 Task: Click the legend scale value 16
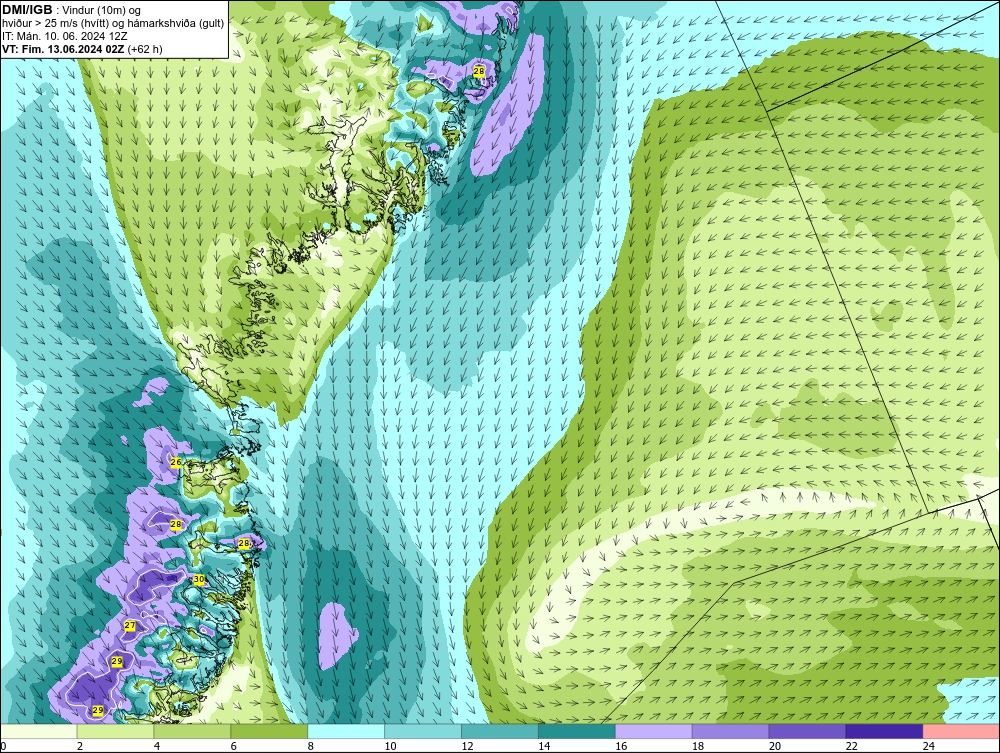621,746
